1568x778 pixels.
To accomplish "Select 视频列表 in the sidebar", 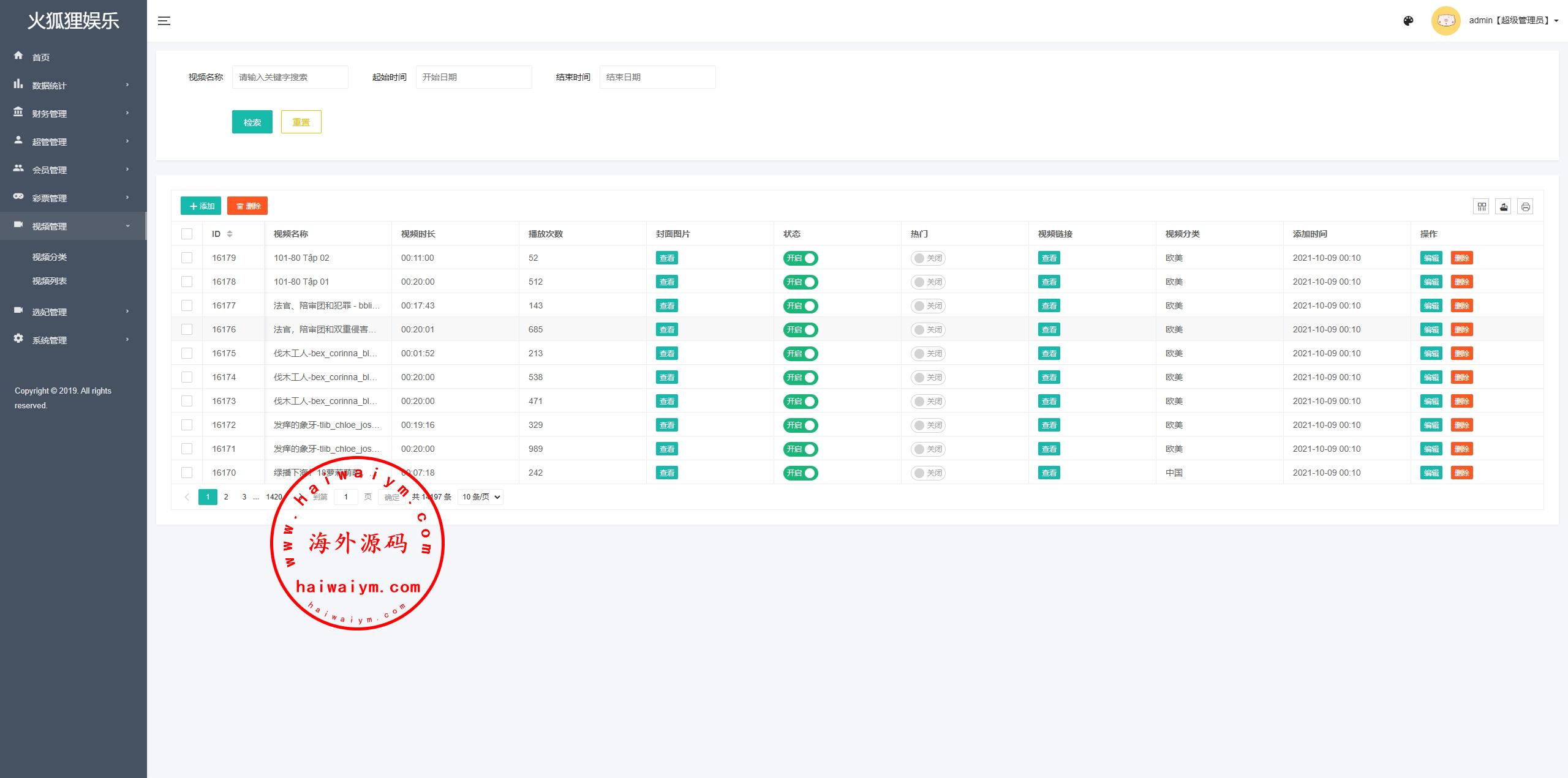I will [50, 281].
